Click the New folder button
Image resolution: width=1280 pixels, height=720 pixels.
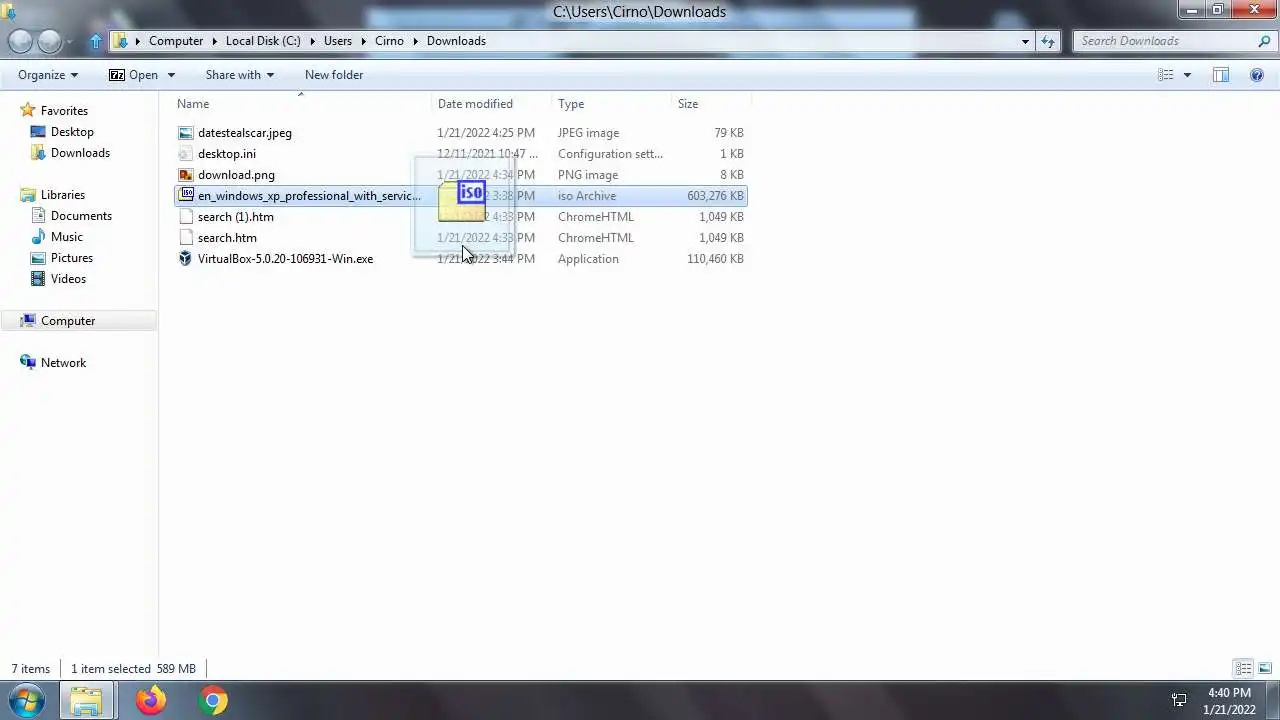click(334, 75)
